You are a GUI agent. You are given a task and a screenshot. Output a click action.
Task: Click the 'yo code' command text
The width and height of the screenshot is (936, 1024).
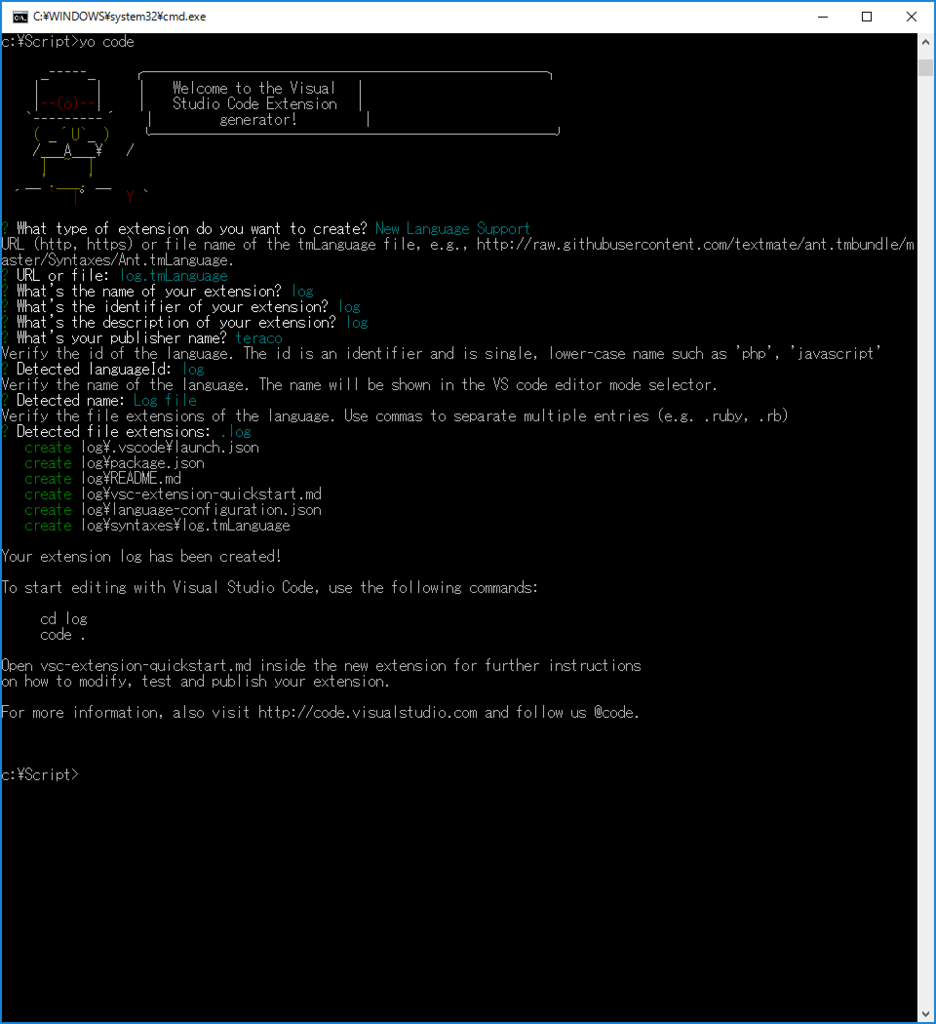click(106, 42)
